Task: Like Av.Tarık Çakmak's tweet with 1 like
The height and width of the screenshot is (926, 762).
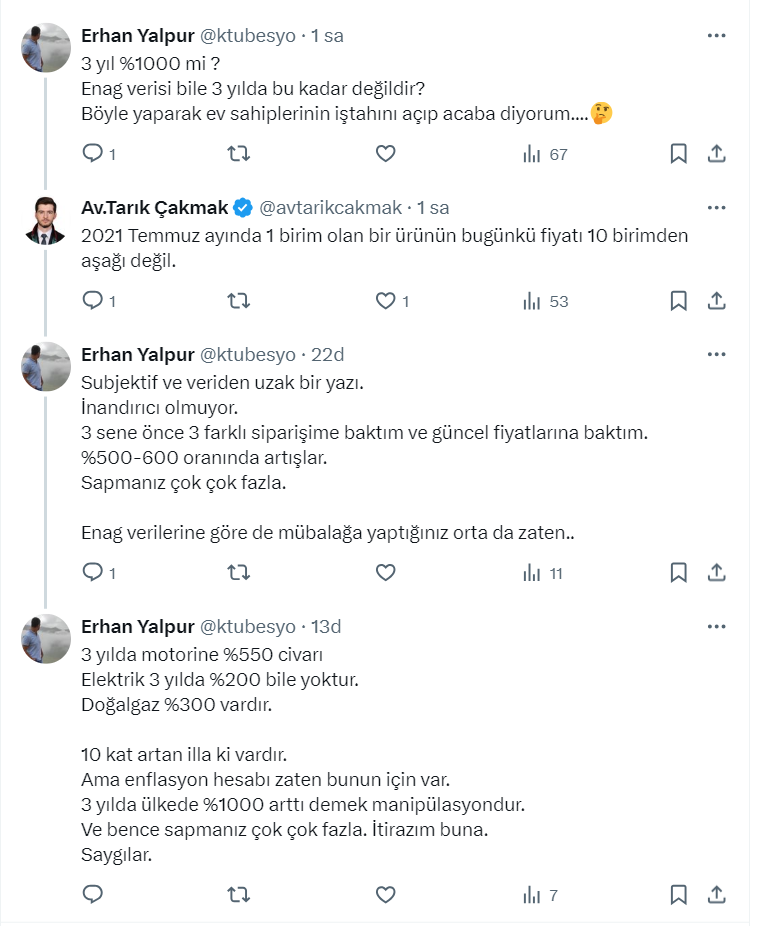Action: click(x=385, y=300)
